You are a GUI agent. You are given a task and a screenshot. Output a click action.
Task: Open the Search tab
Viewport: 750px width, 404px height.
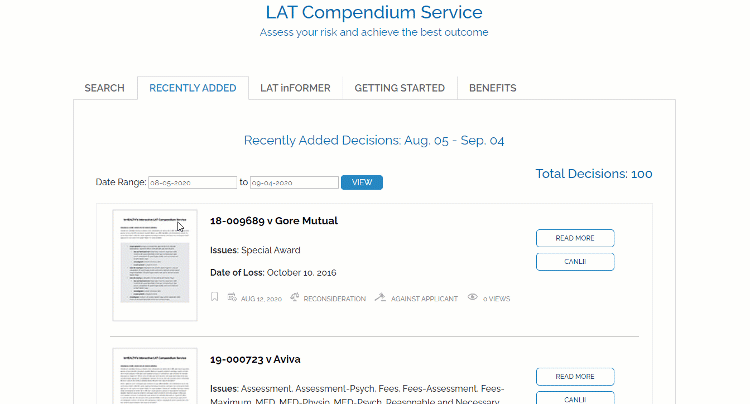coord(104,88)
